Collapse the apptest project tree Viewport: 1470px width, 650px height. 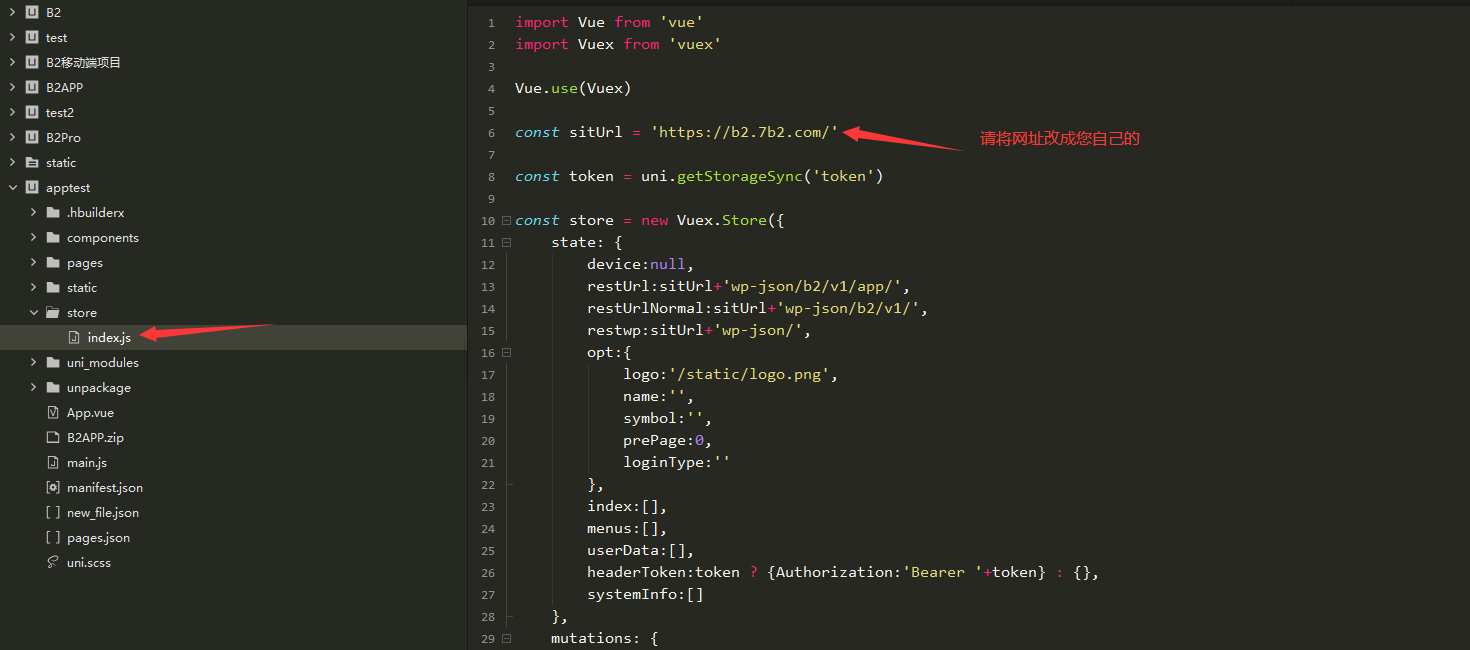(x=12, y=188)
